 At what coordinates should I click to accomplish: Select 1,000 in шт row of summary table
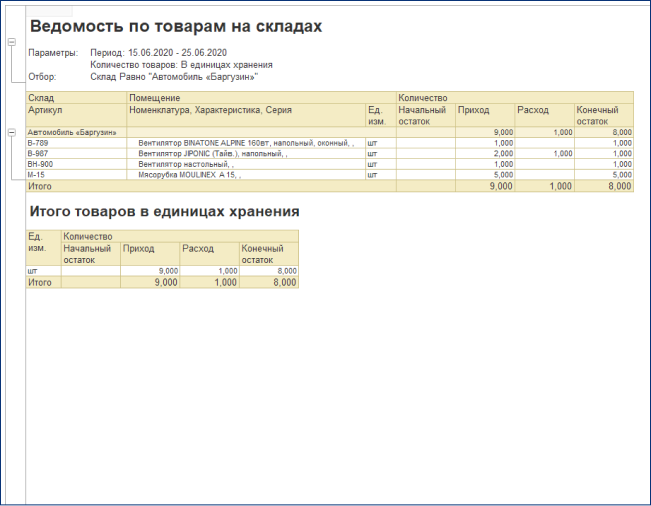(210, 271)
